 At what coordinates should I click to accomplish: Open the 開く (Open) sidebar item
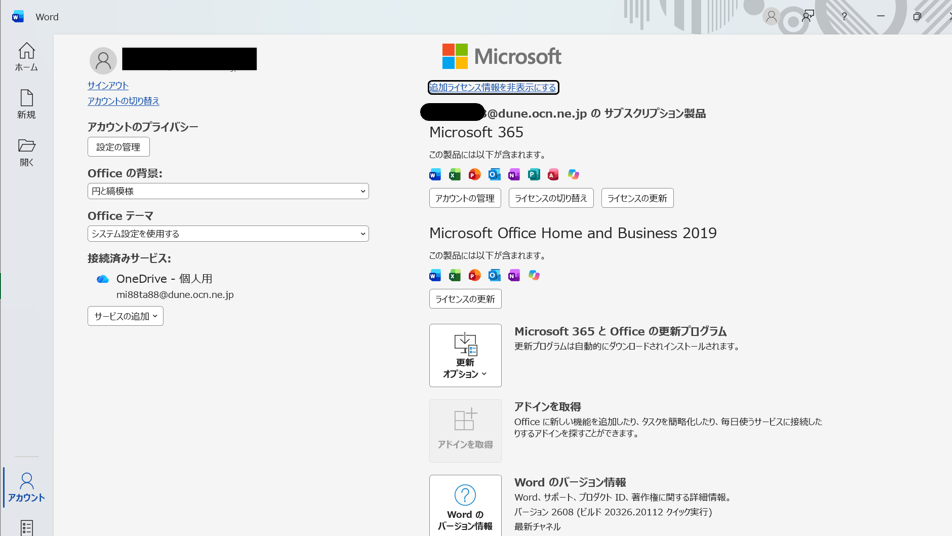[26, 152]
